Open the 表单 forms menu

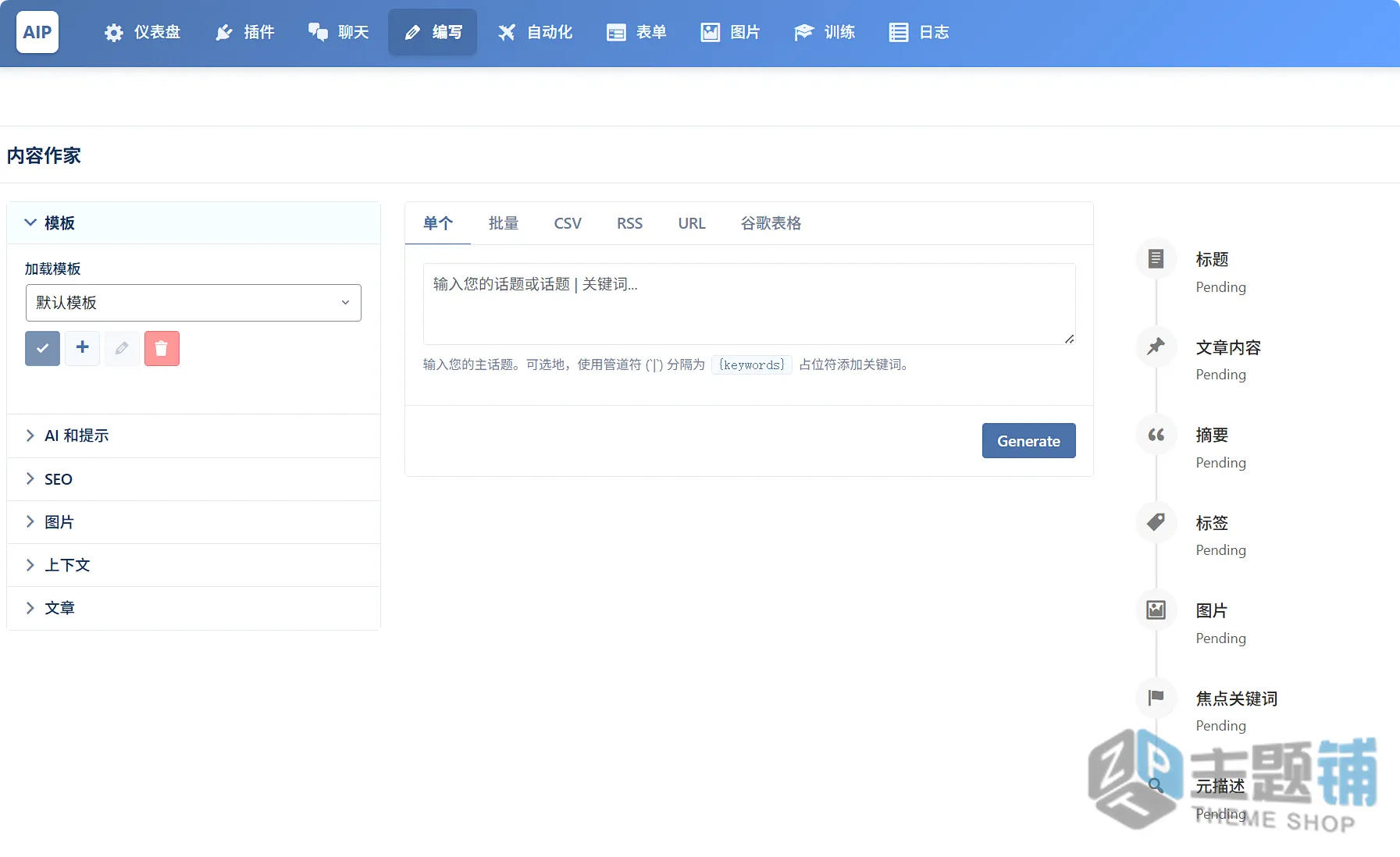click(637, 32)
